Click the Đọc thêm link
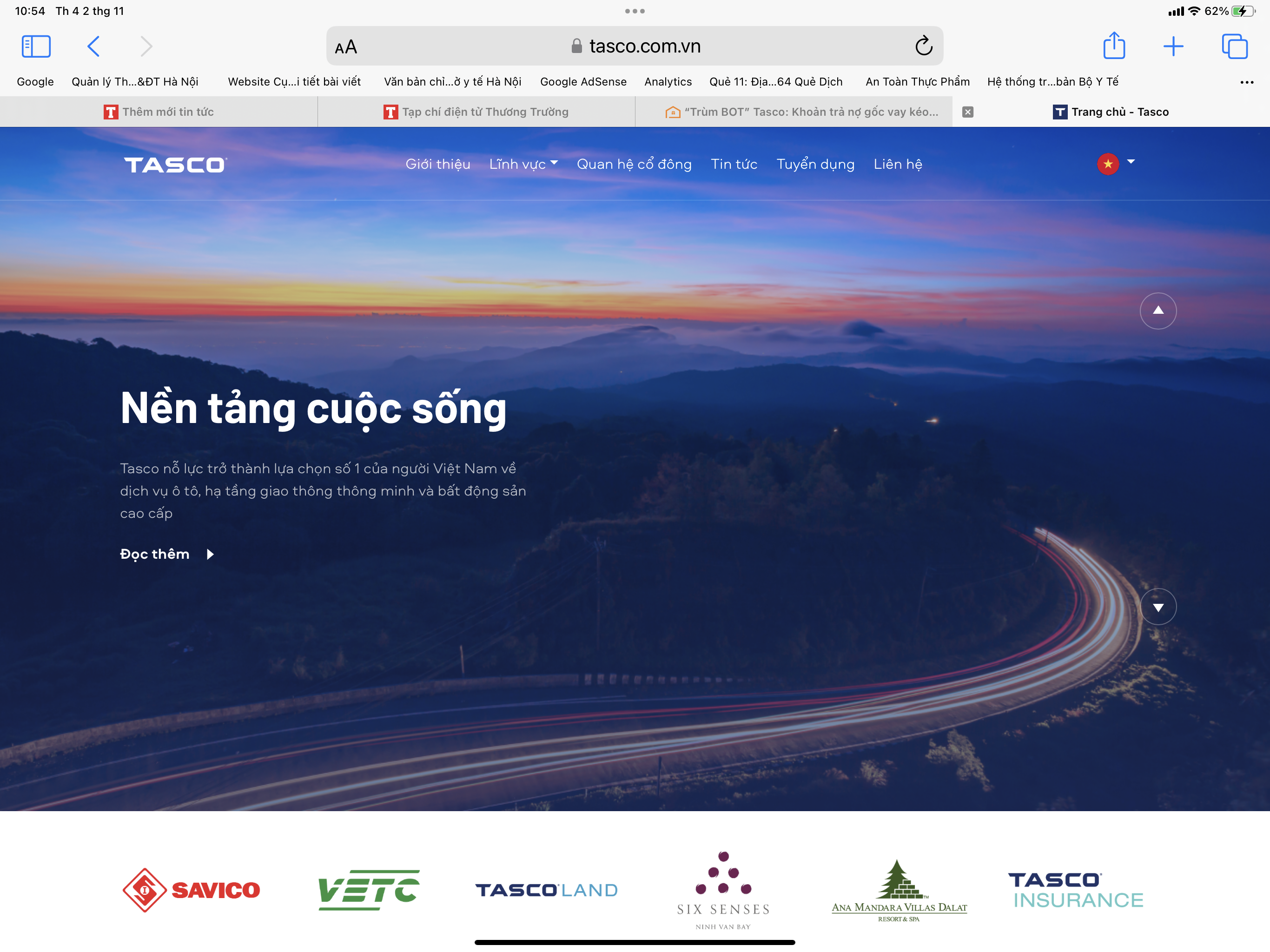The width and height of the screenshot is (1270, 952). tap(156, 554)
